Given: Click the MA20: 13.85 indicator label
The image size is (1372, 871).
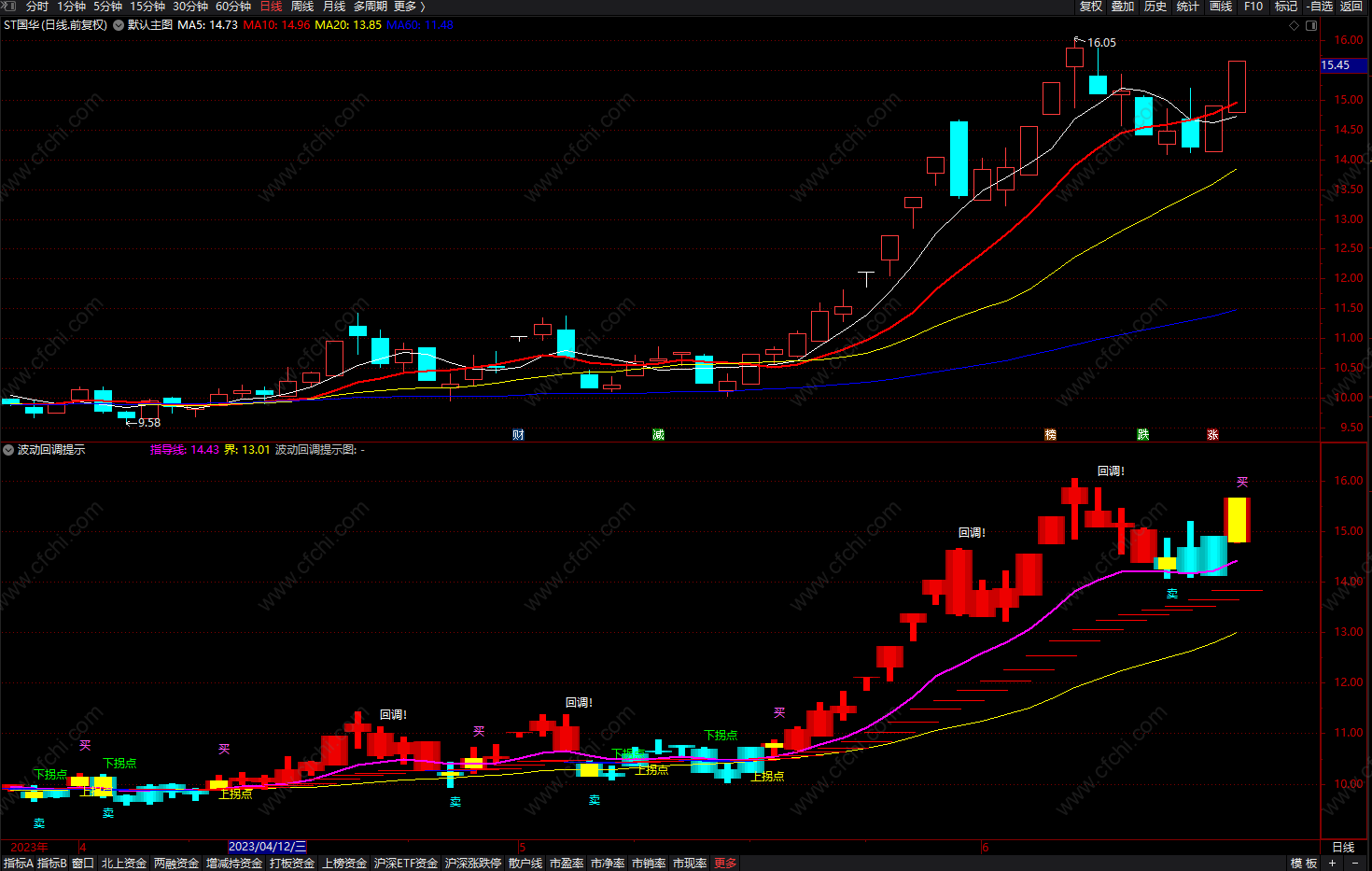Looking at the screenshot, I should tap(348, 25).
